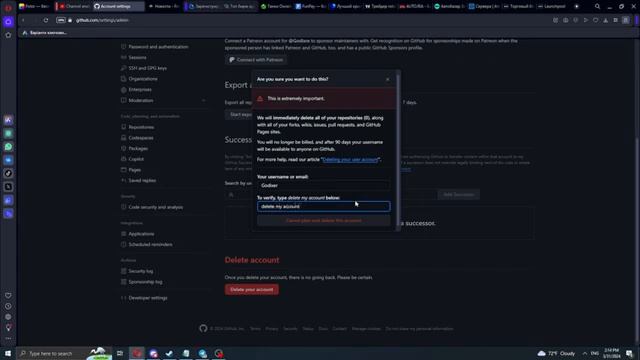Open Copilot settings page
The image size is (640, 360).
coord(136,159)
